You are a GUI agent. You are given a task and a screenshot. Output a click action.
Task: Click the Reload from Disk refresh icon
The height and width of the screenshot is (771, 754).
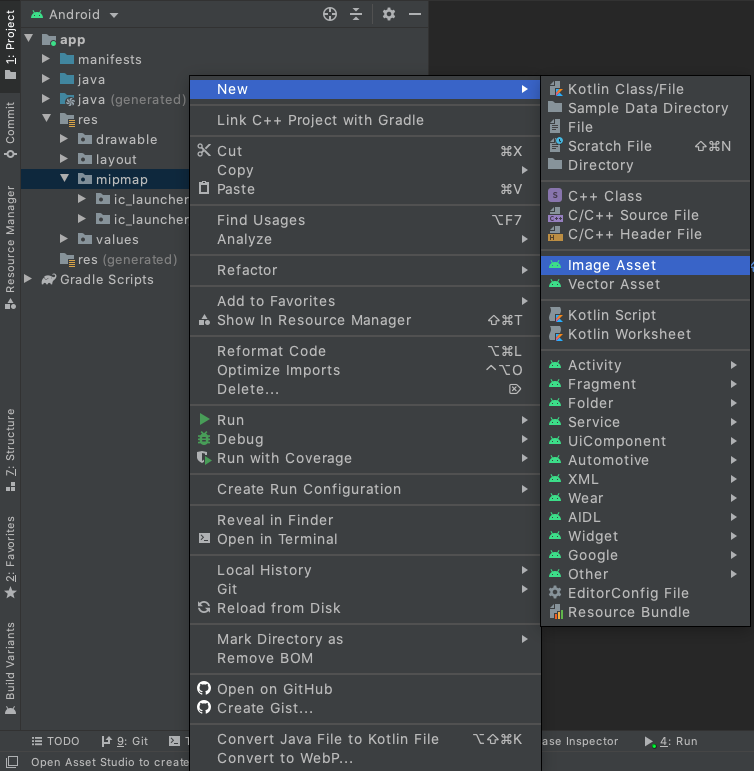click(x=204, y=607)
